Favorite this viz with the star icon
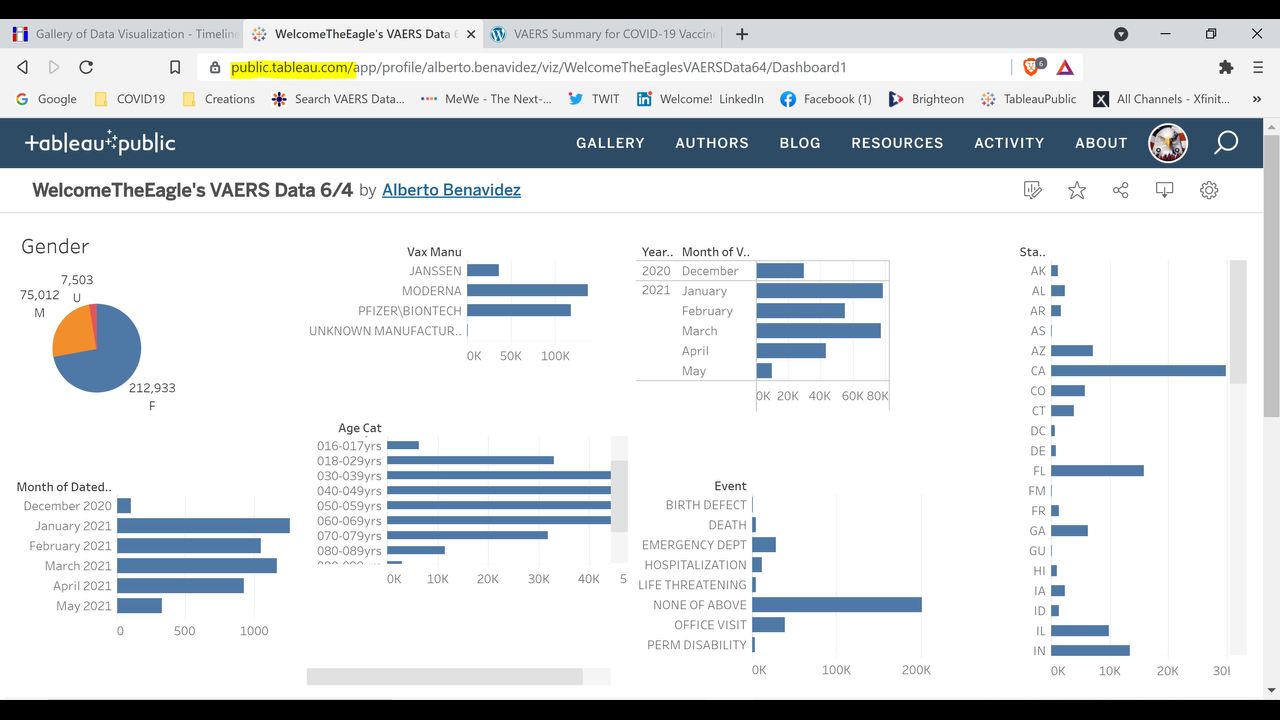 pyautogui.click(x=1077, y=190)
